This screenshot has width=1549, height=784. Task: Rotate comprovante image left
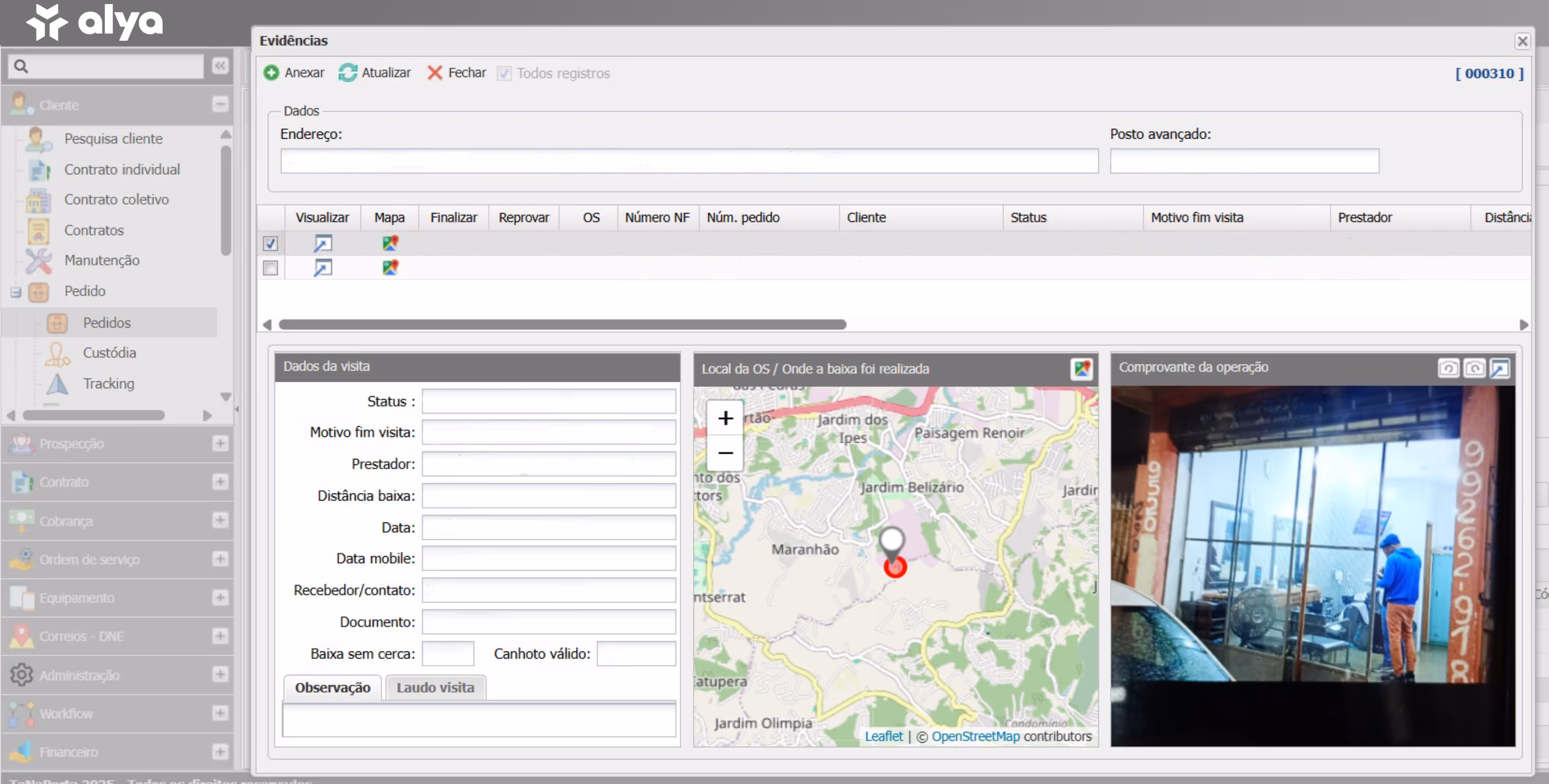coord(1448,368)
